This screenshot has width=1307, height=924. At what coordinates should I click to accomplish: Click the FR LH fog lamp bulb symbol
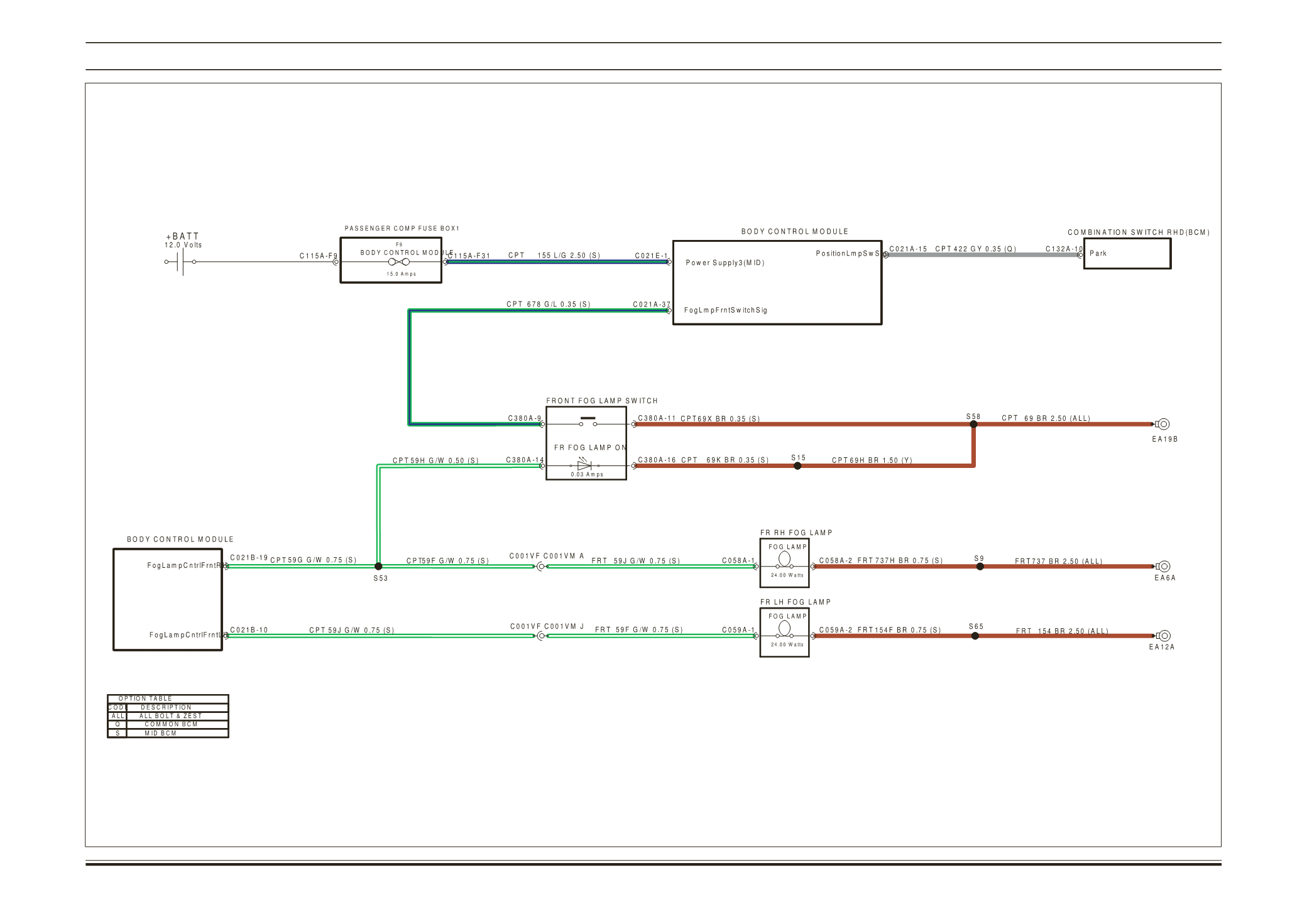tap(784, 629)
